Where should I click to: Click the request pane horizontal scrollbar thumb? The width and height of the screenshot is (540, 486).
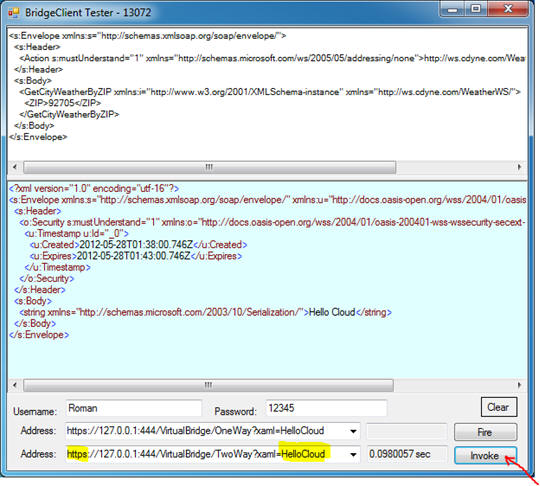coord(209,167)
